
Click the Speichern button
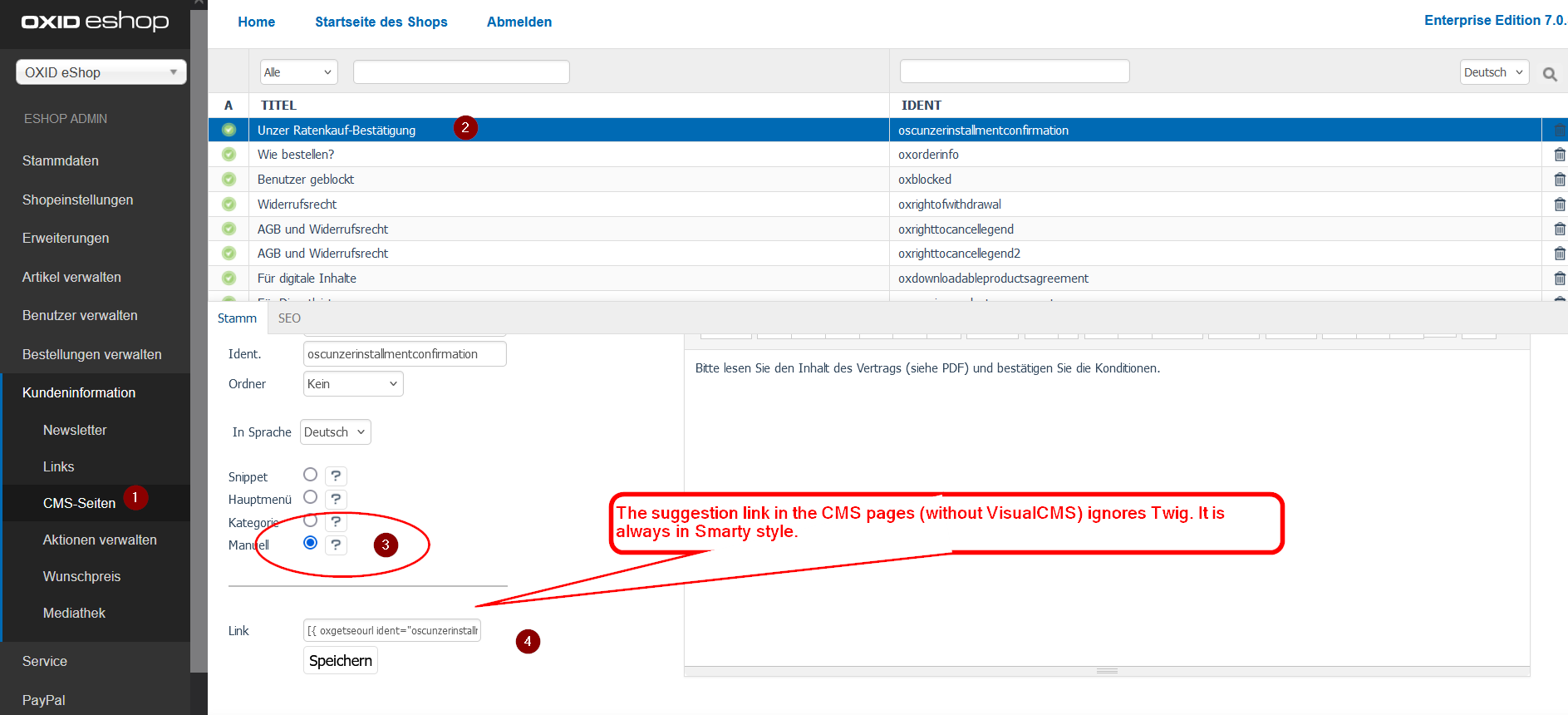point(341,661)
